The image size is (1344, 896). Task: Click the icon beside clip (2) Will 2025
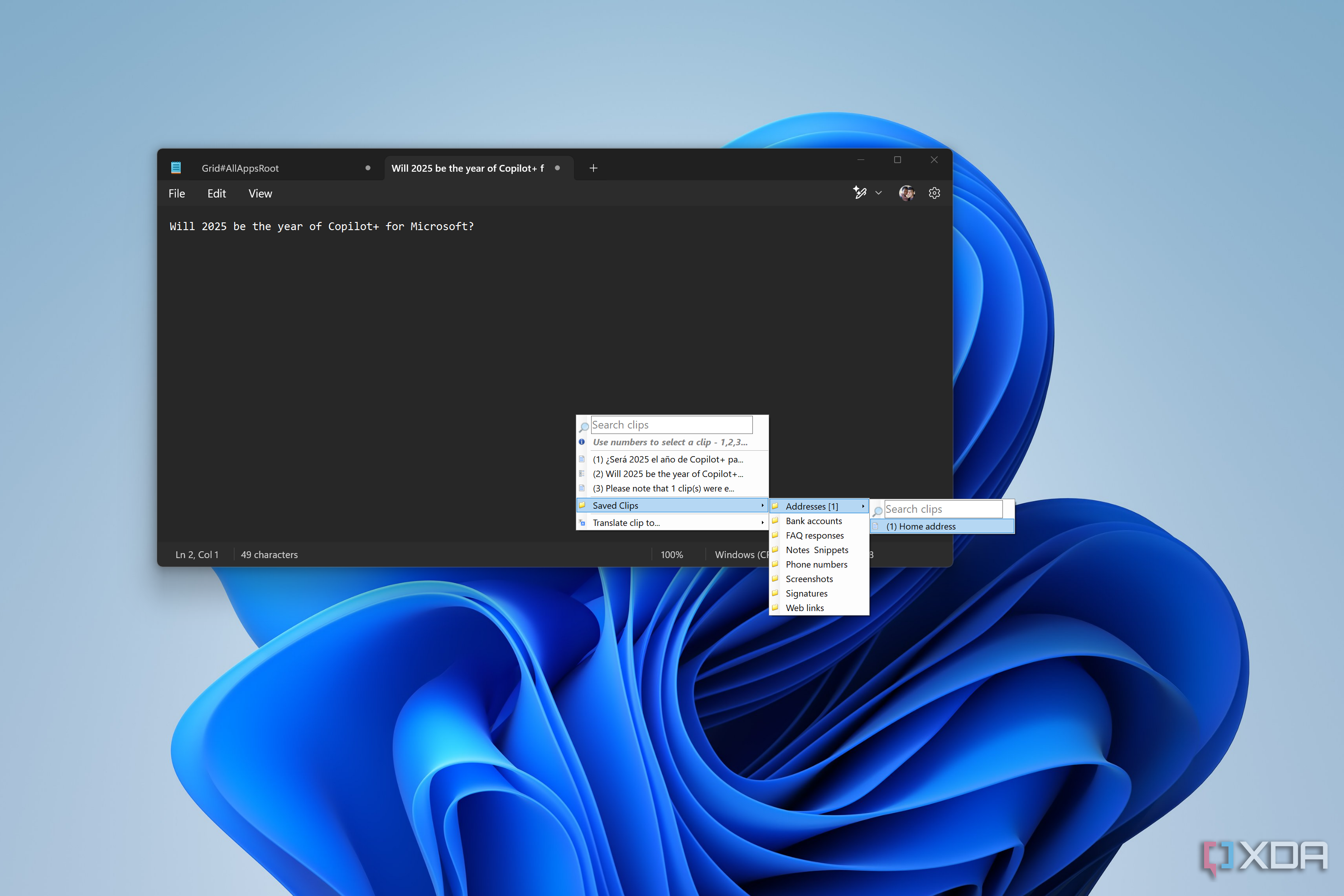click(x=582, y=473)
